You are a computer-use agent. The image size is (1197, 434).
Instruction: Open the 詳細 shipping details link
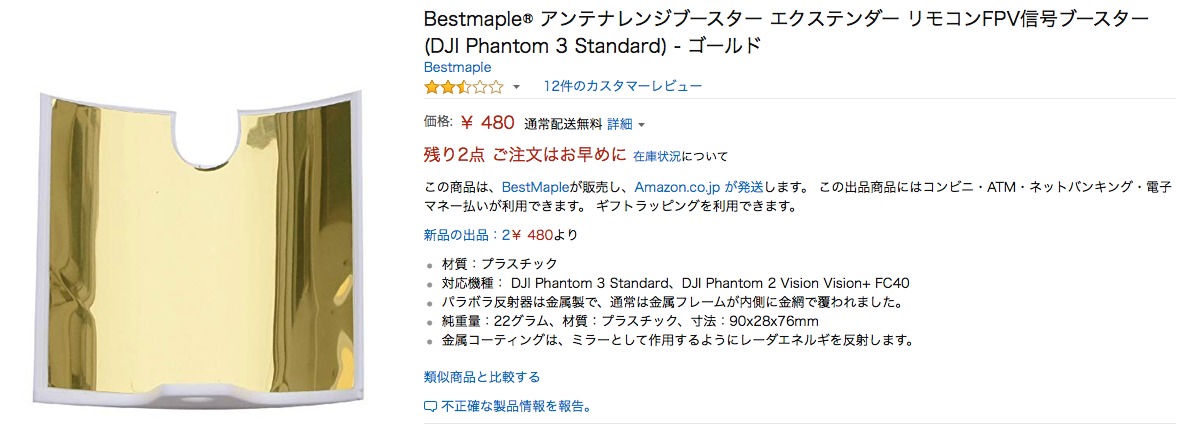tap(620, 124)
